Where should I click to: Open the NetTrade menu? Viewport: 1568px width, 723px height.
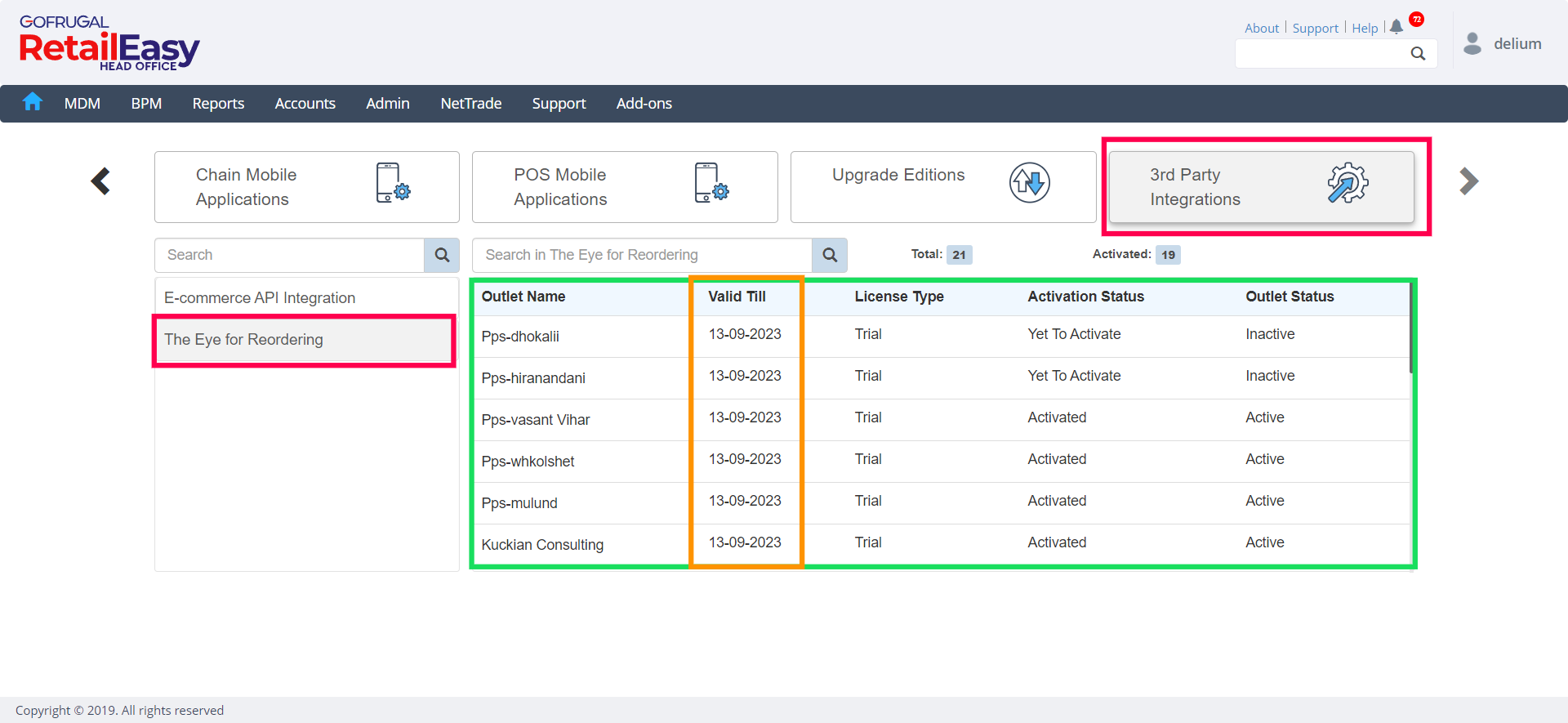(471, 104)
